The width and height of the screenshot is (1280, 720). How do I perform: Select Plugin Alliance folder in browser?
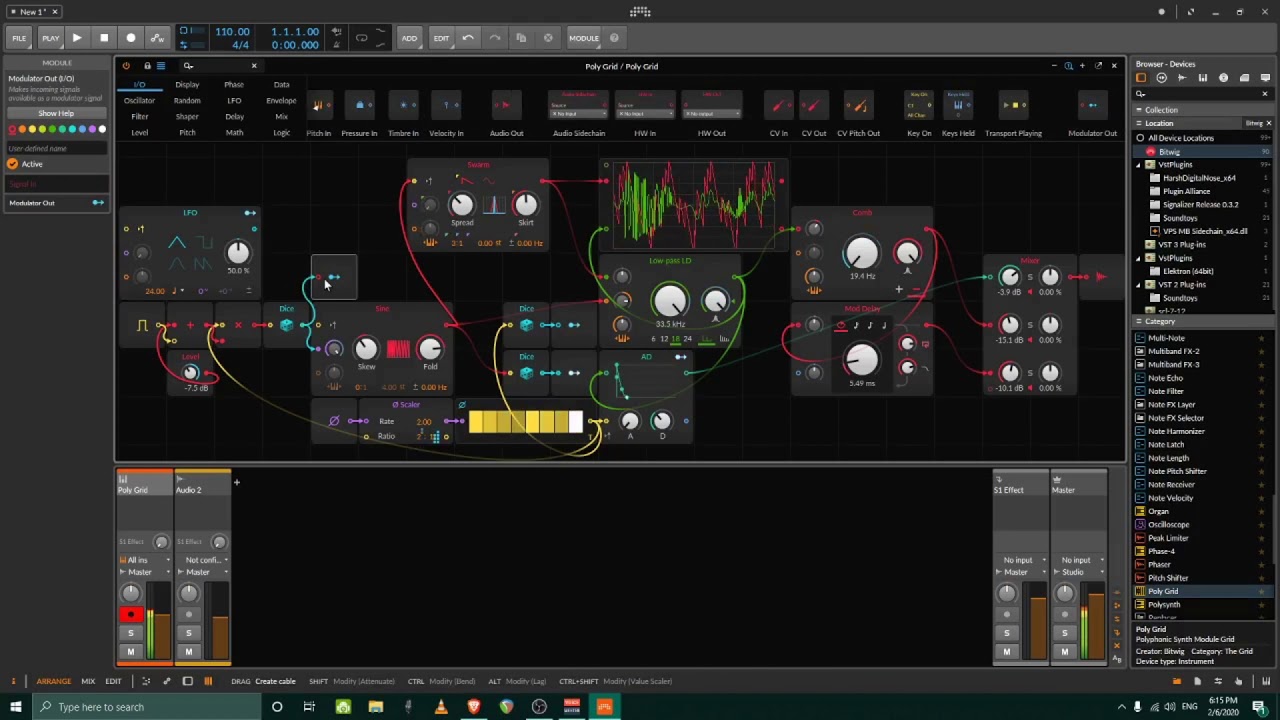(1186, 191)
